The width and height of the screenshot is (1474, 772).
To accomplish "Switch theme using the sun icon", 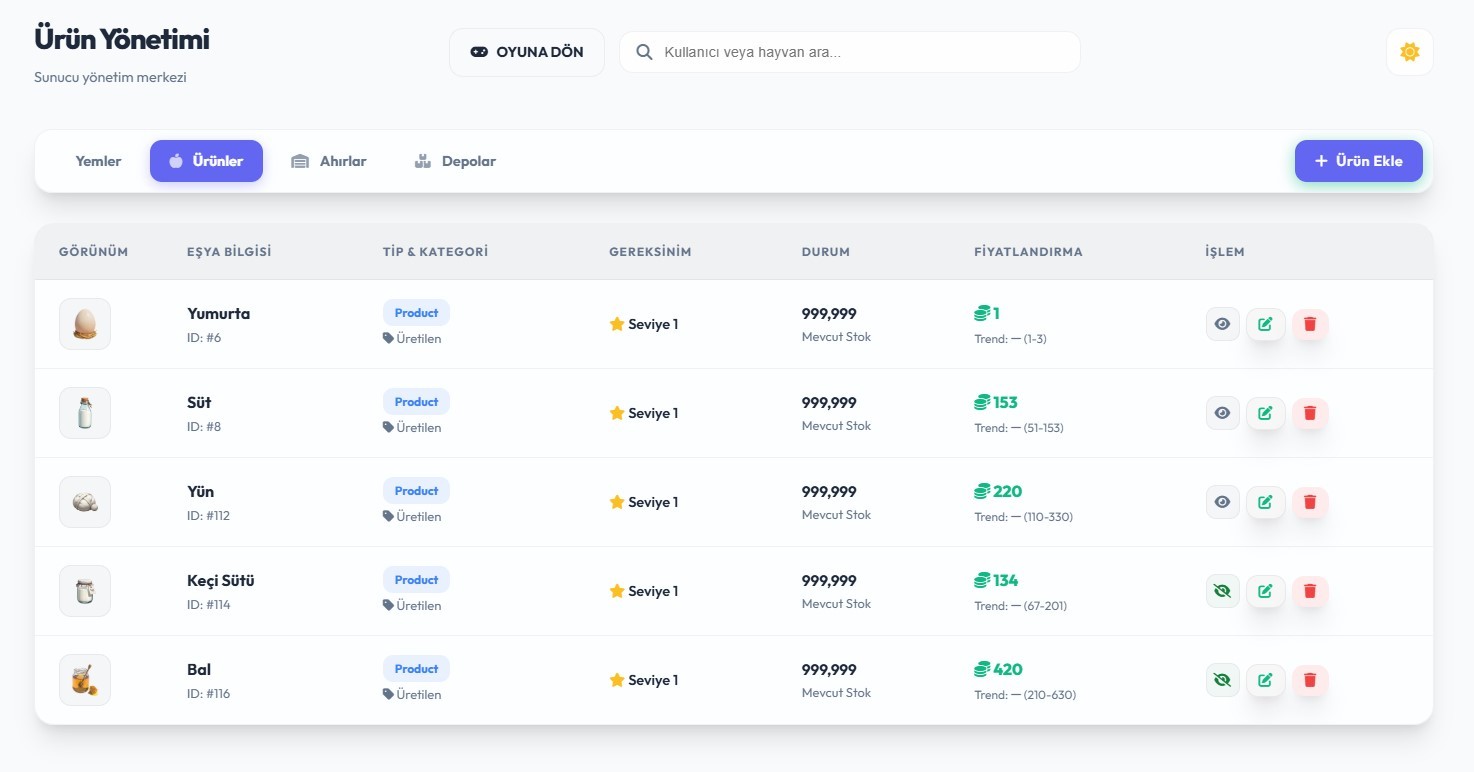I will point(1409,52).
